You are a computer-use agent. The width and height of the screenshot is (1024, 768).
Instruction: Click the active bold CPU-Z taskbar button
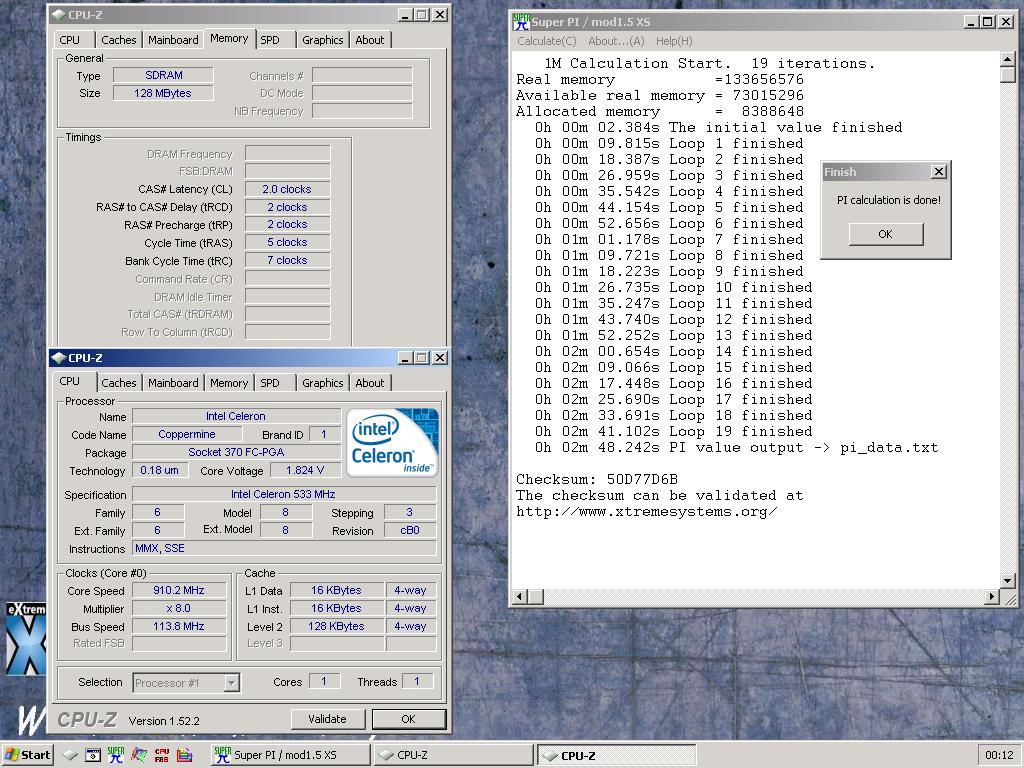click(x=615, y=755)
